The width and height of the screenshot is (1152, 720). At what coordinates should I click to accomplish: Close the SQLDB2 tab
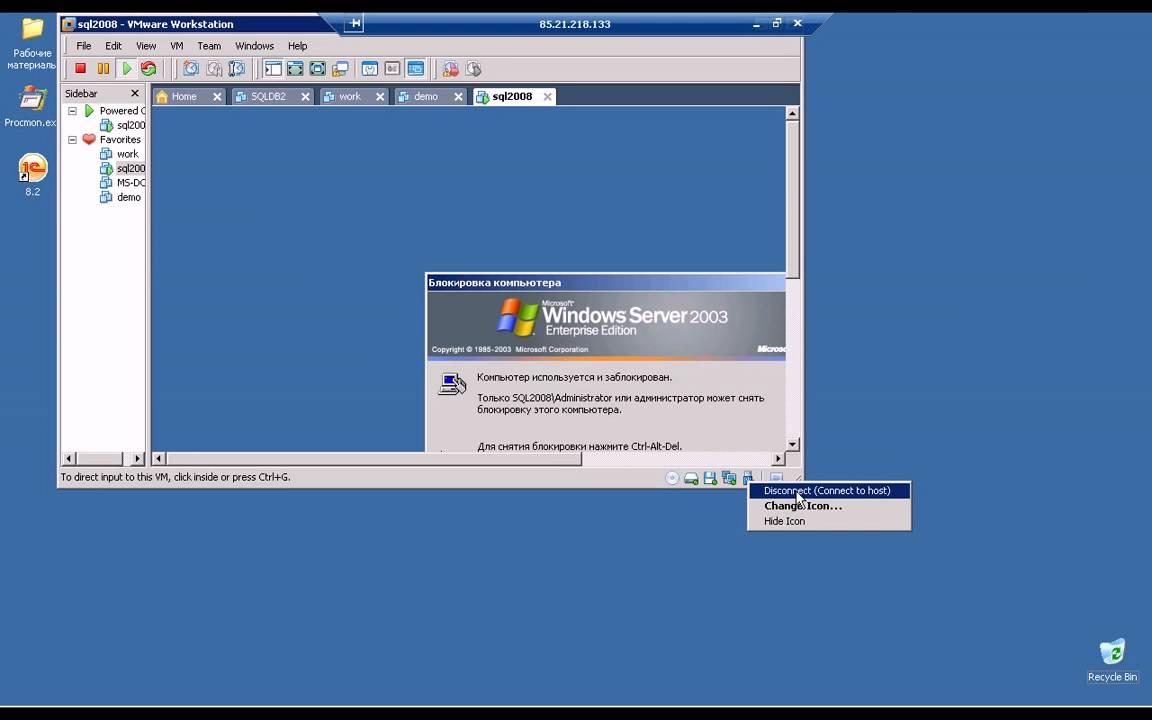tap(305, 96)
